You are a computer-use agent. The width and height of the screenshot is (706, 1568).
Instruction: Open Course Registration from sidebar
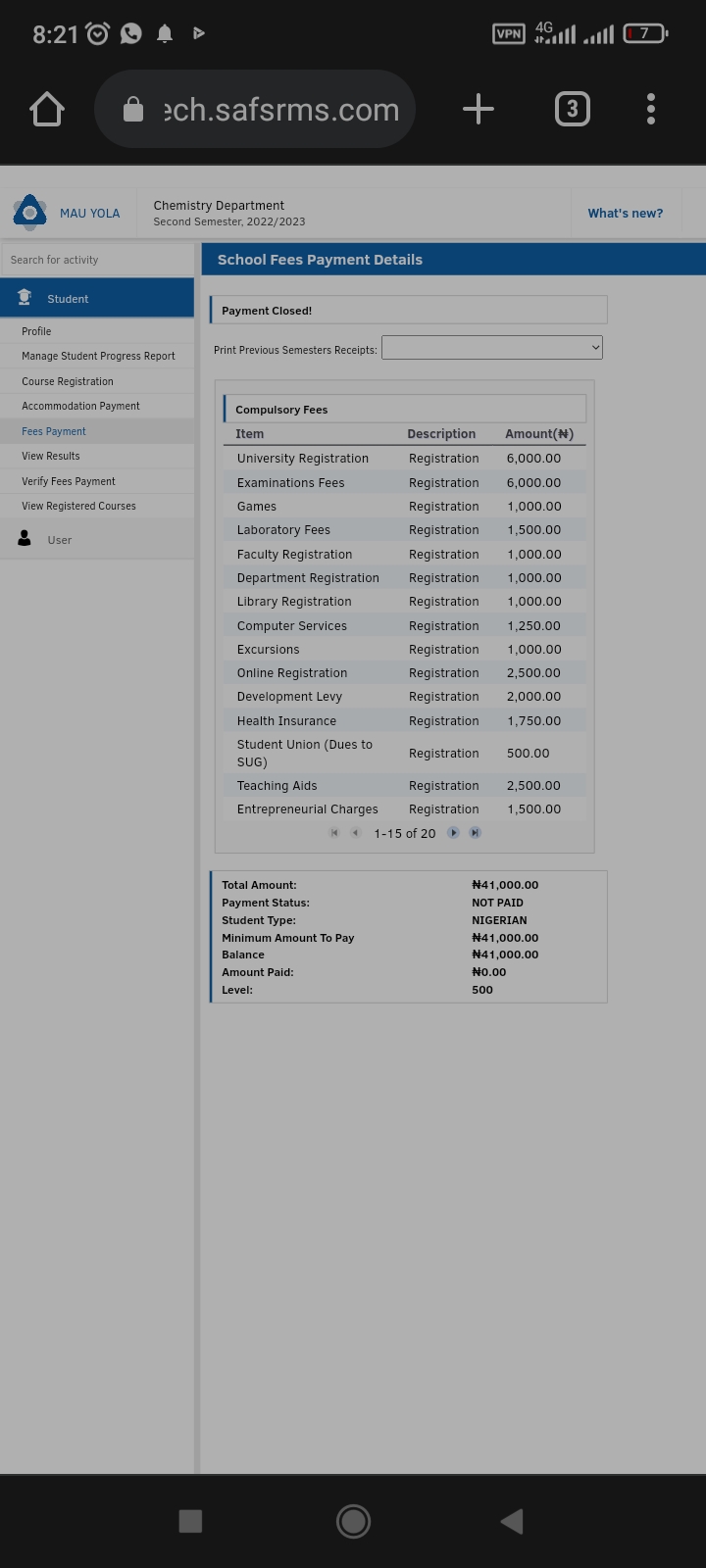68,381
